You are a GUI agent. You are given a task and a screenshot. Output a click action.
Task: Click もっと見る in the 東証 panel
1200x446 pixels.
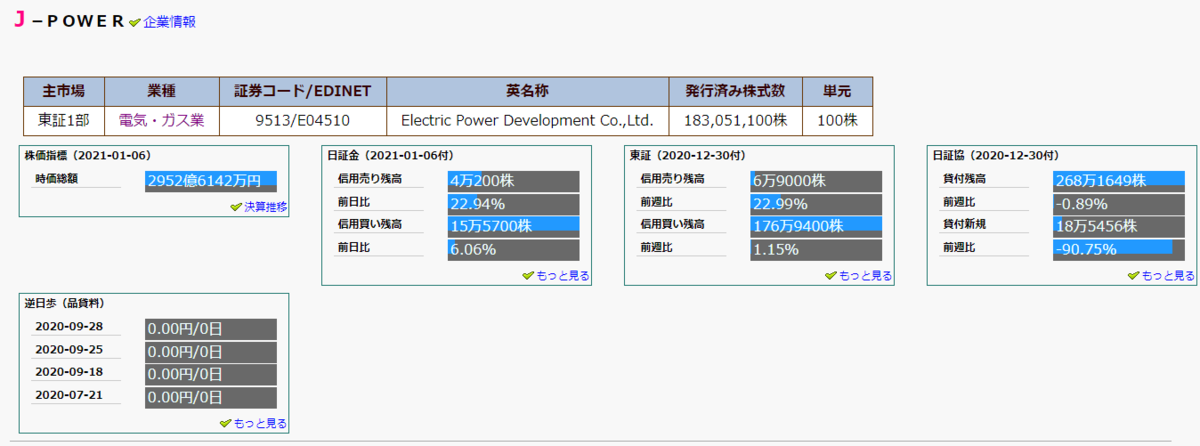click(865, 275)
